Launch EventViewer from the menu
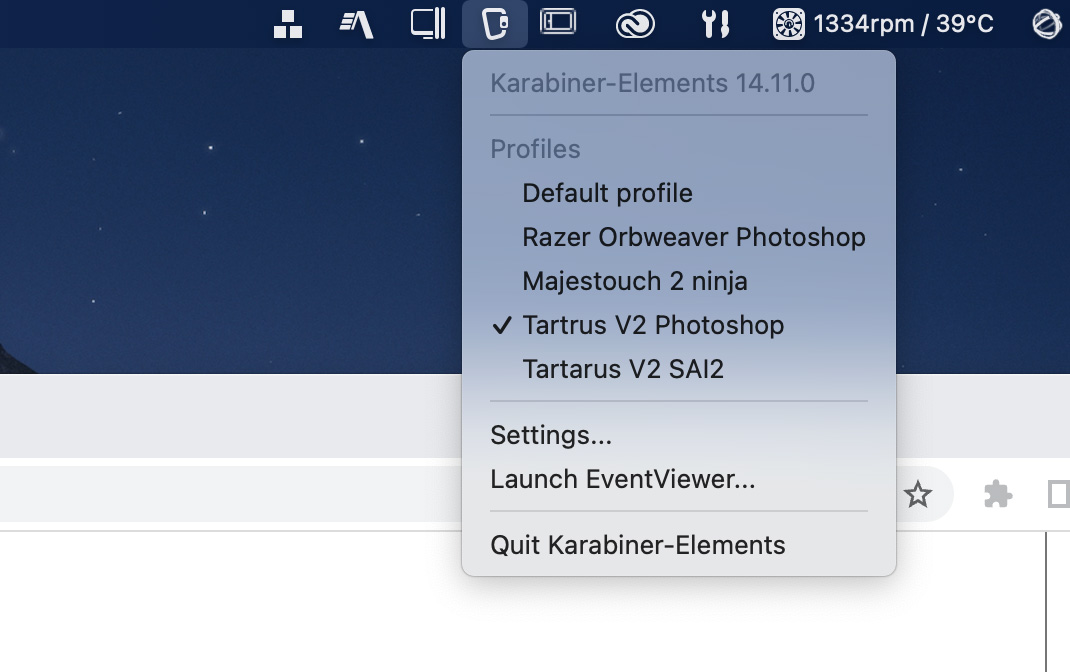The width and height of the screenshot is (1070, 672). pos(678,479)
